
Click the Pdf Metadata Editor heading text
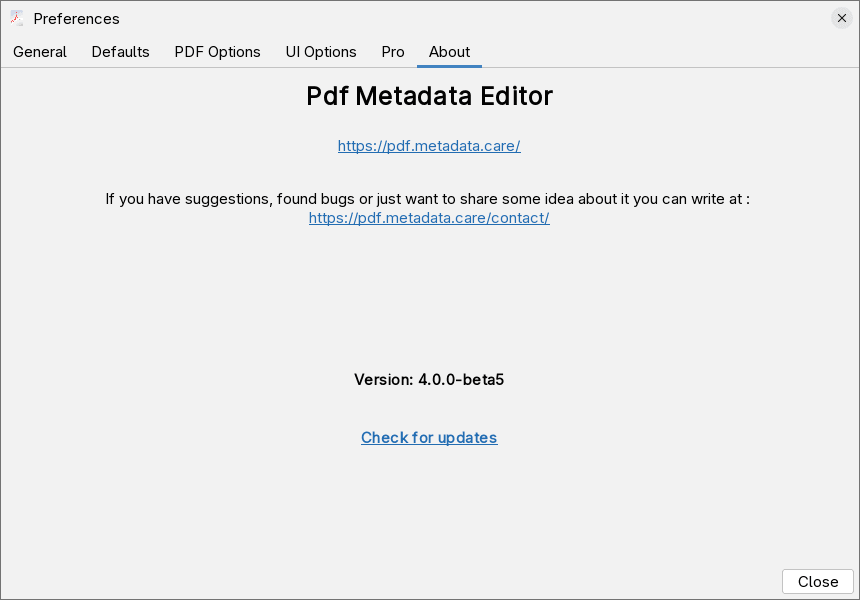[x=429, y=97]
